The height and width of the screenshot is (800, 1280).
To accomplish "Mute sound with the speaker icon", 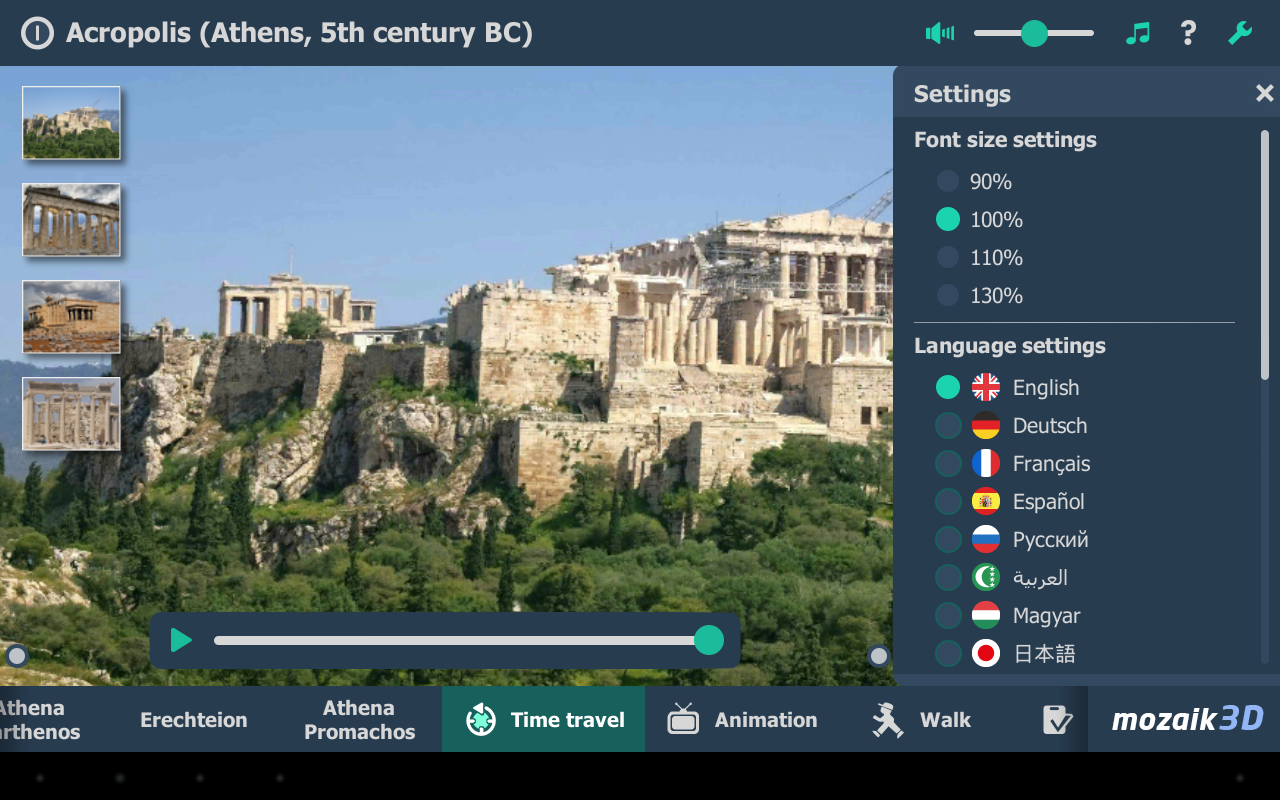I will (x=940, y=33).
